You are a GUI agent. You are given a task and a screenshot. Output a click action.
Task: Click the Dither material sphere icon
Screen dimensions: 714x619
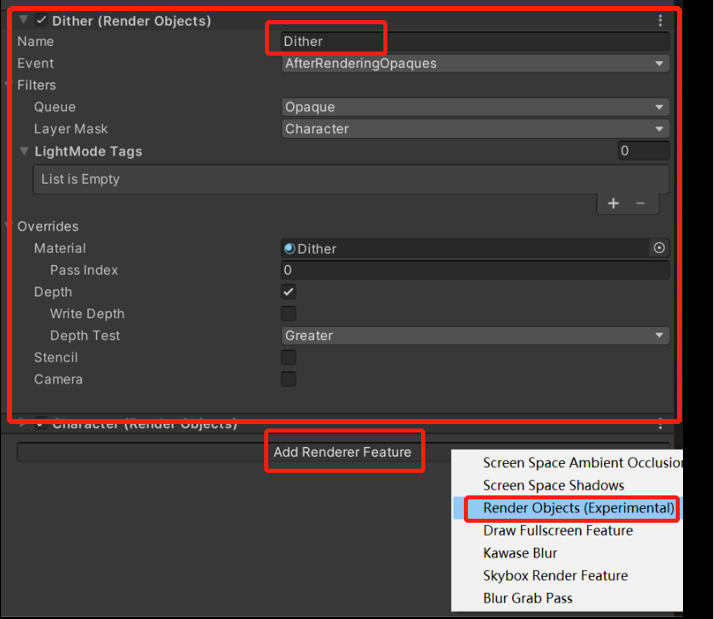(290, 248)
